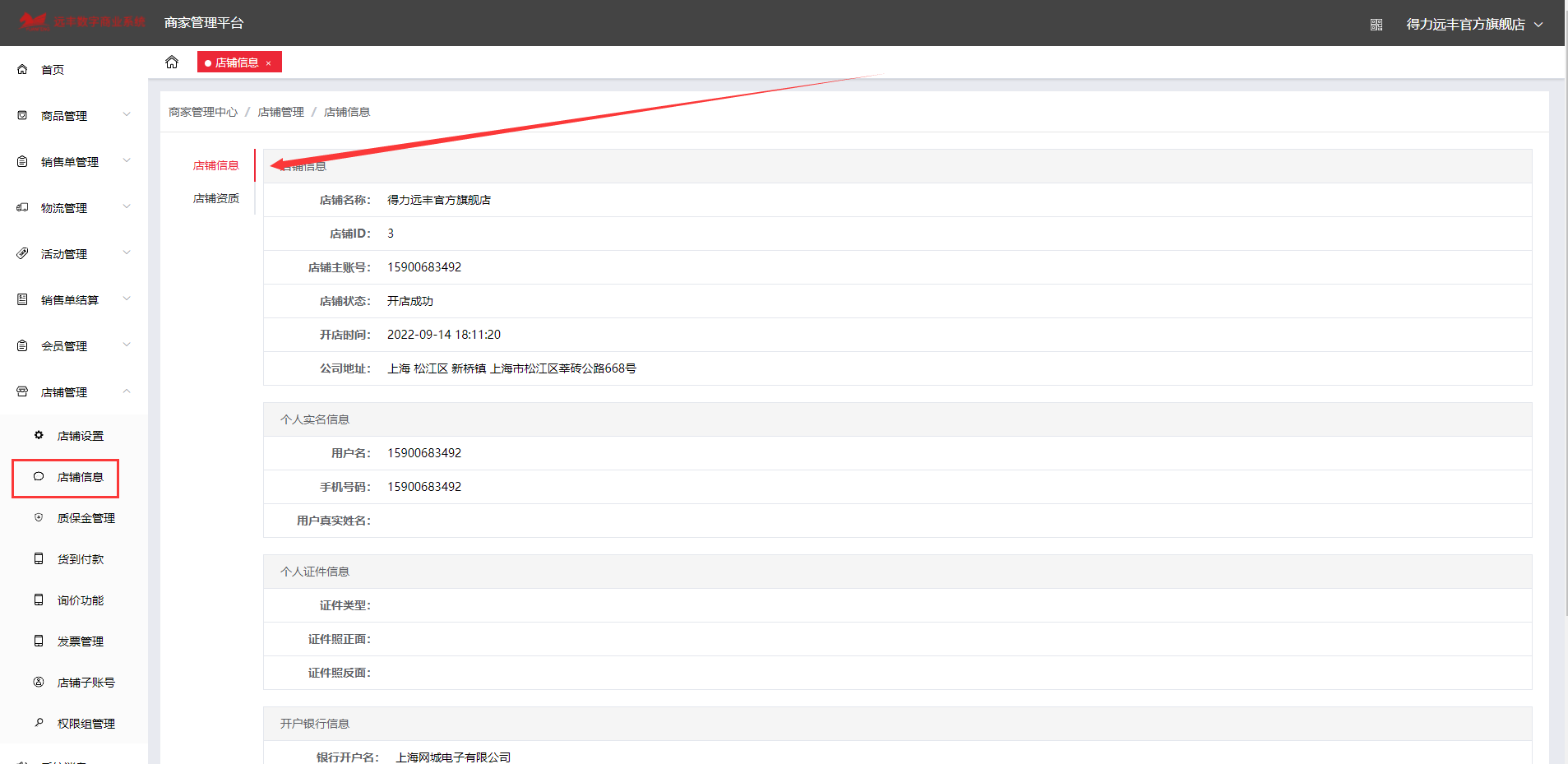
Task: Click the 手机号码 value 15900683492
Action: tap(424, 487)
